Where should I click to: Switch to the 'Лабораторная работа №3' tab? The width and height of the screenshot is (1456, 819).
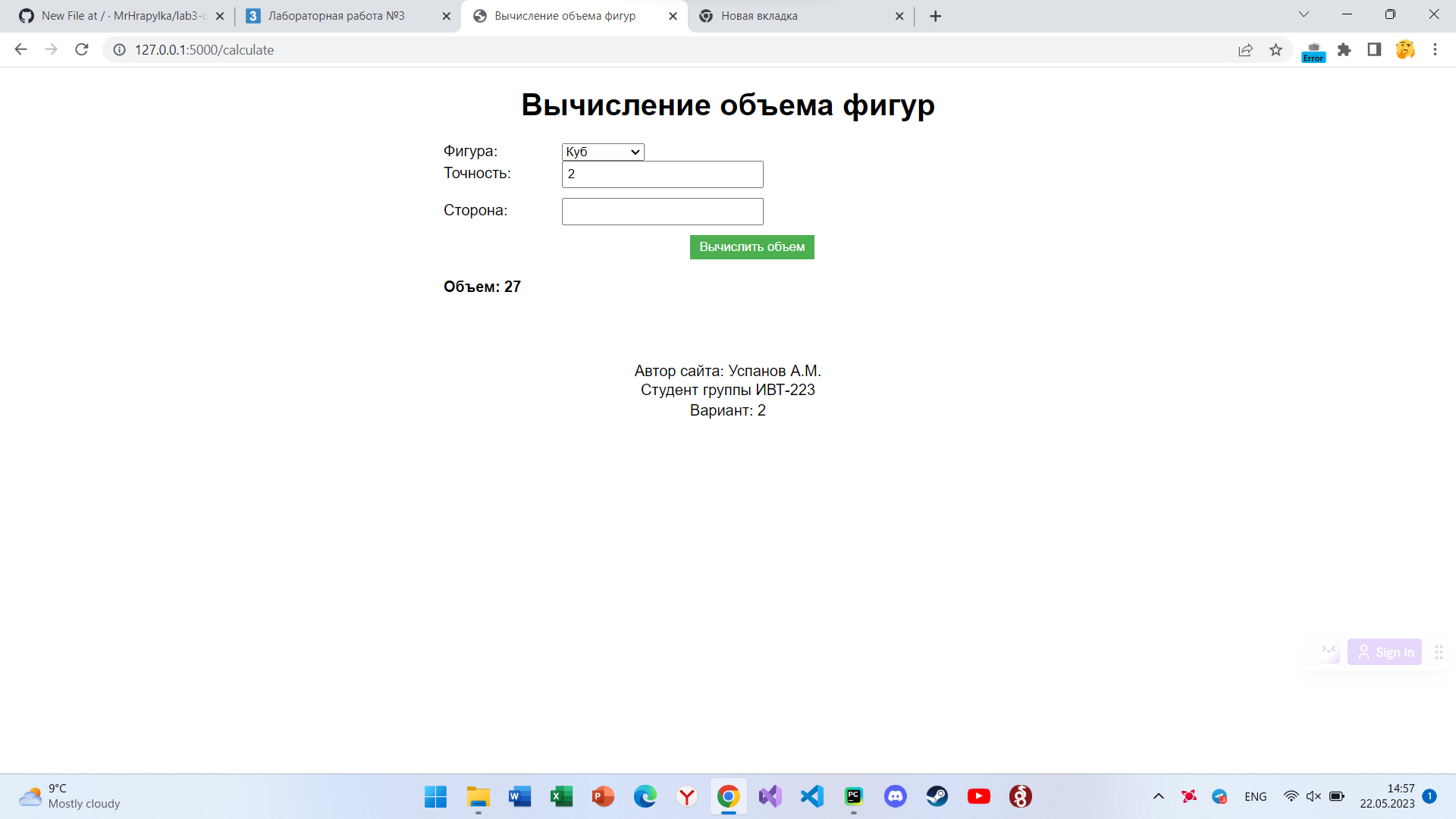pyautogui.click(x=337, y=15)
